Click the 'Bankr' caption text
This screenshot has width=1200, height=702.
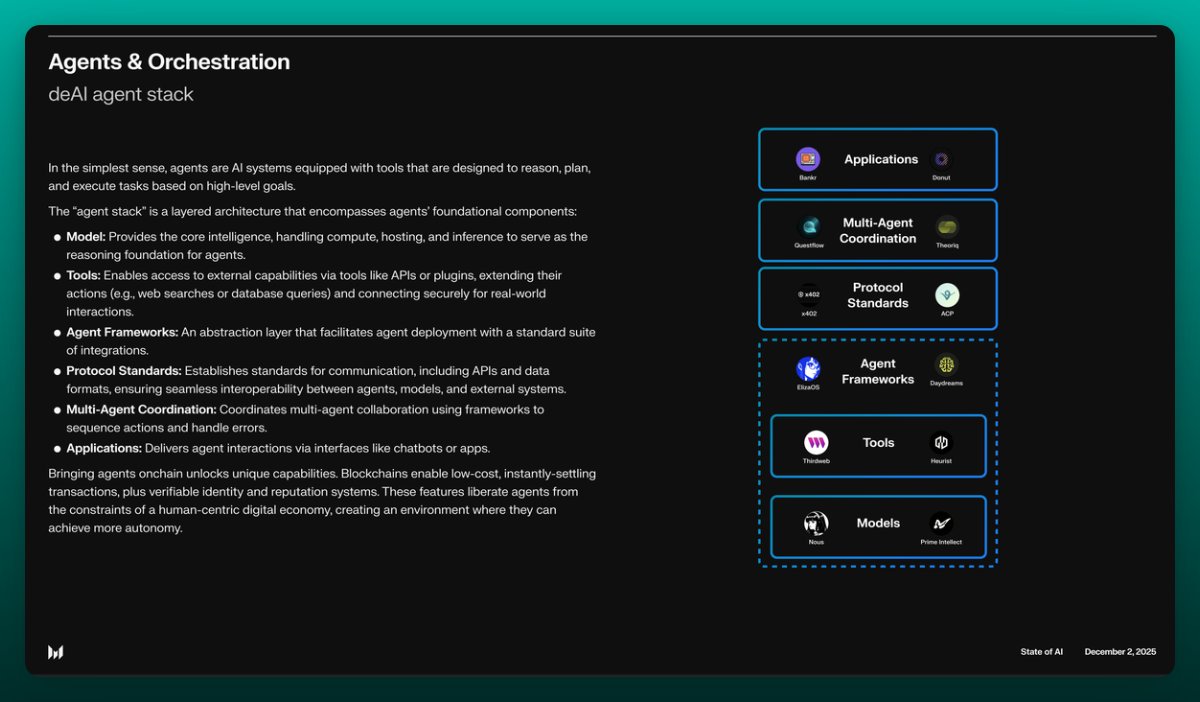point(808,178)
